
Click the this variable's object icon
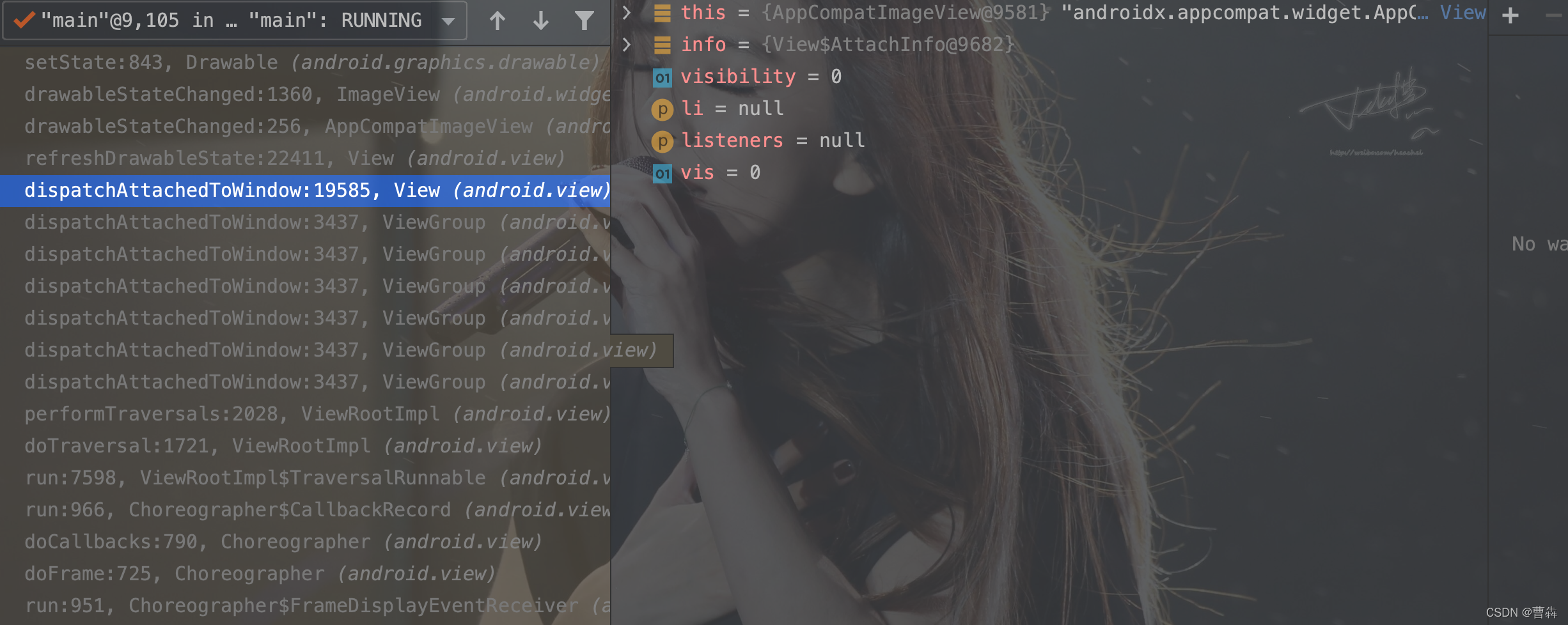click(x=662, y=13)
